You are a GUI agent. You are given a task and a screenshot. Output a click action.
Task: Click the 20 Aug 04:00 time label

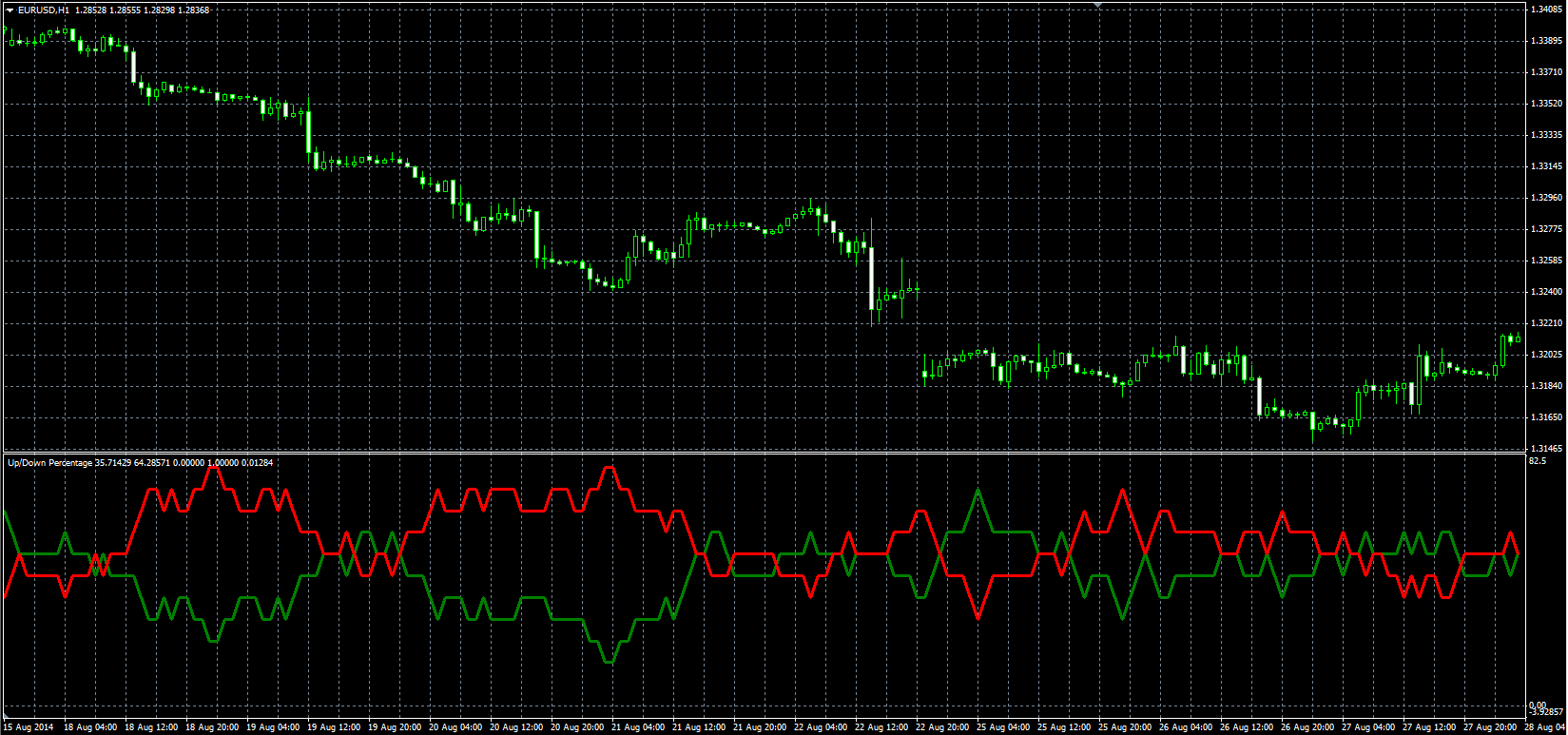click(455, 727)
